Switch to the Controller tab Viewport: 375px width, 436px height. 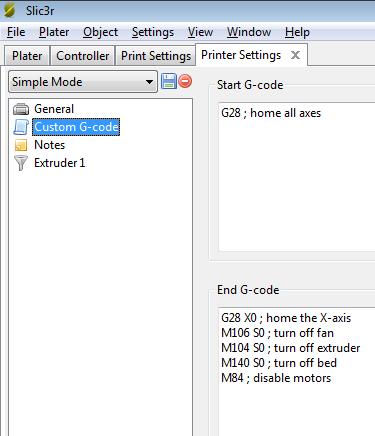tap(83, 56)
